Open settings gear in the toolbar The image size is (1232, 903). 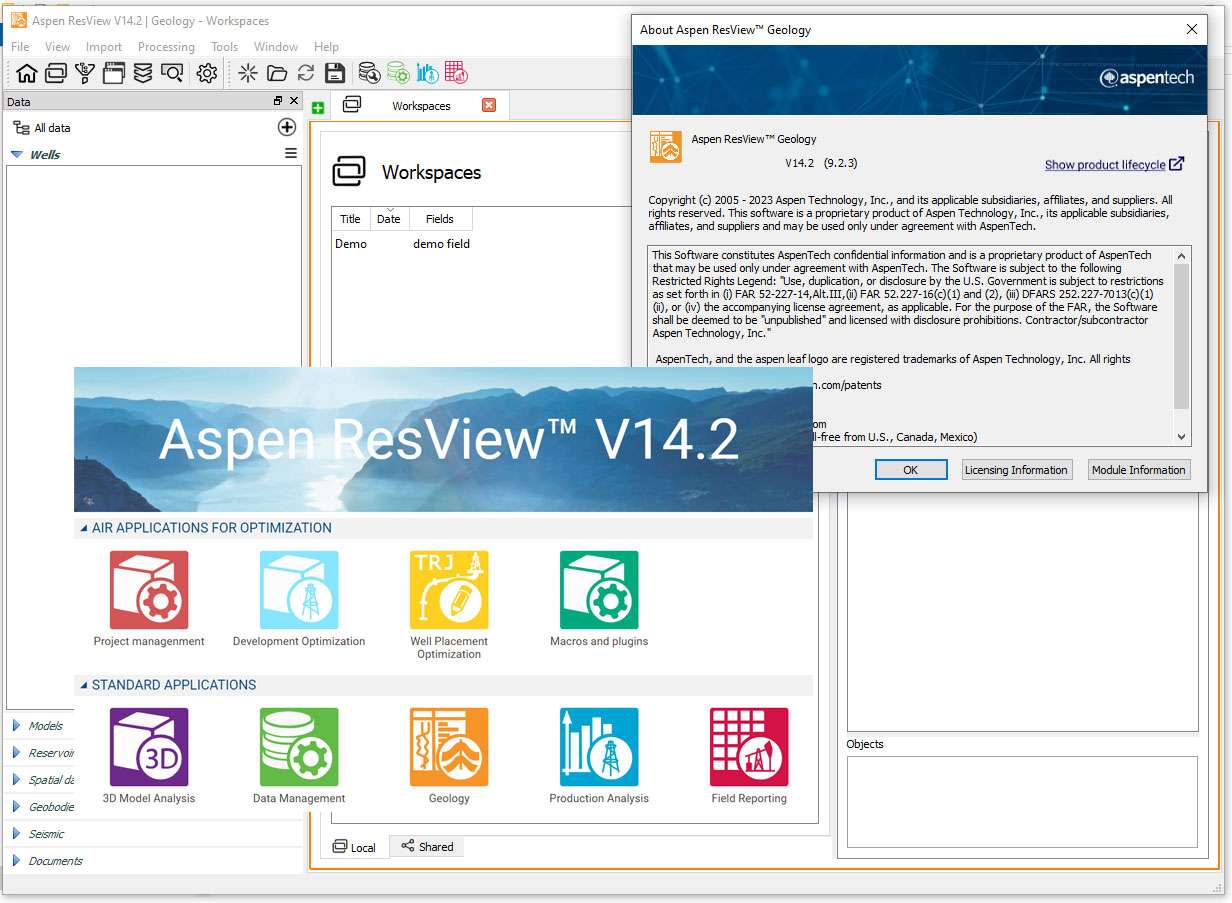tap(207, 73)
